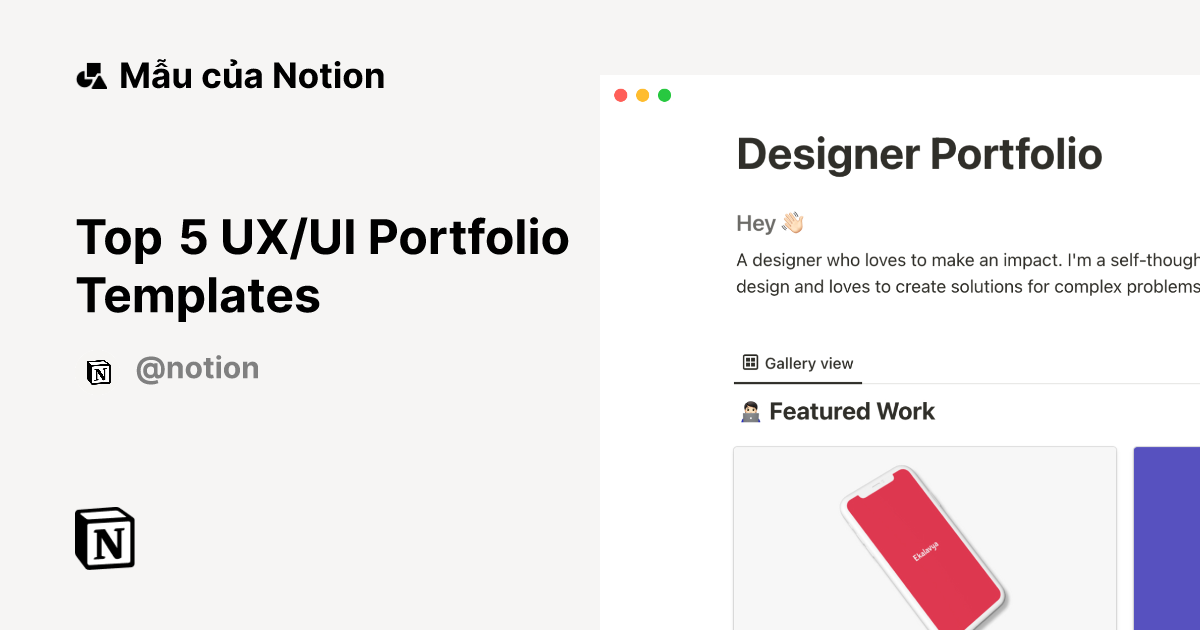Select the Mẫu của Notion header text

[251, 75]
